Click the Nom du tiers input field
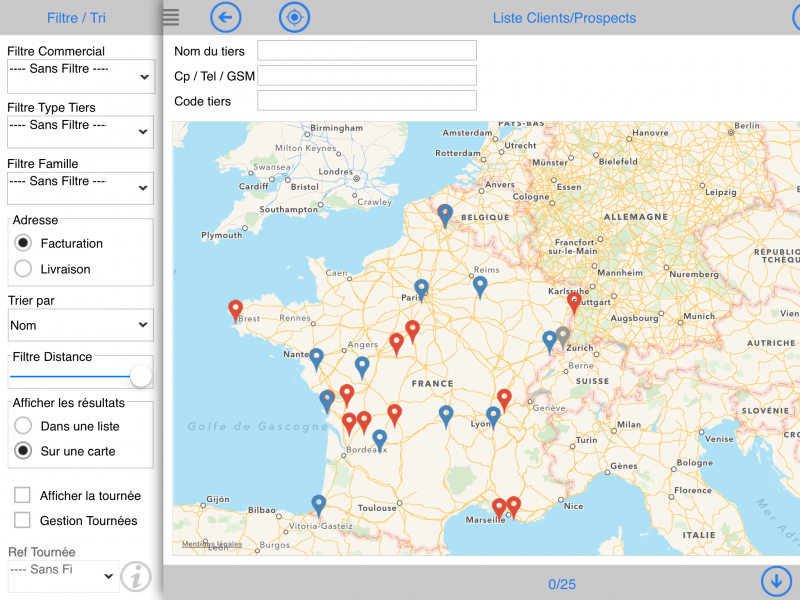The height and width of the screenshot is (600, 800). coord(367,51)
